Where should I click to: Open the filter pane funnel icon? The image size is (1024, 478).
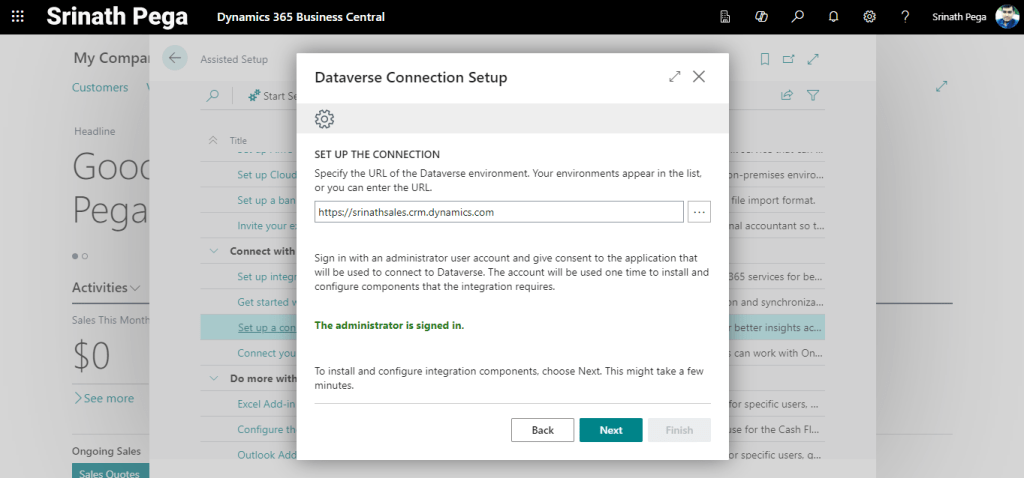click(x=813, y=96)
